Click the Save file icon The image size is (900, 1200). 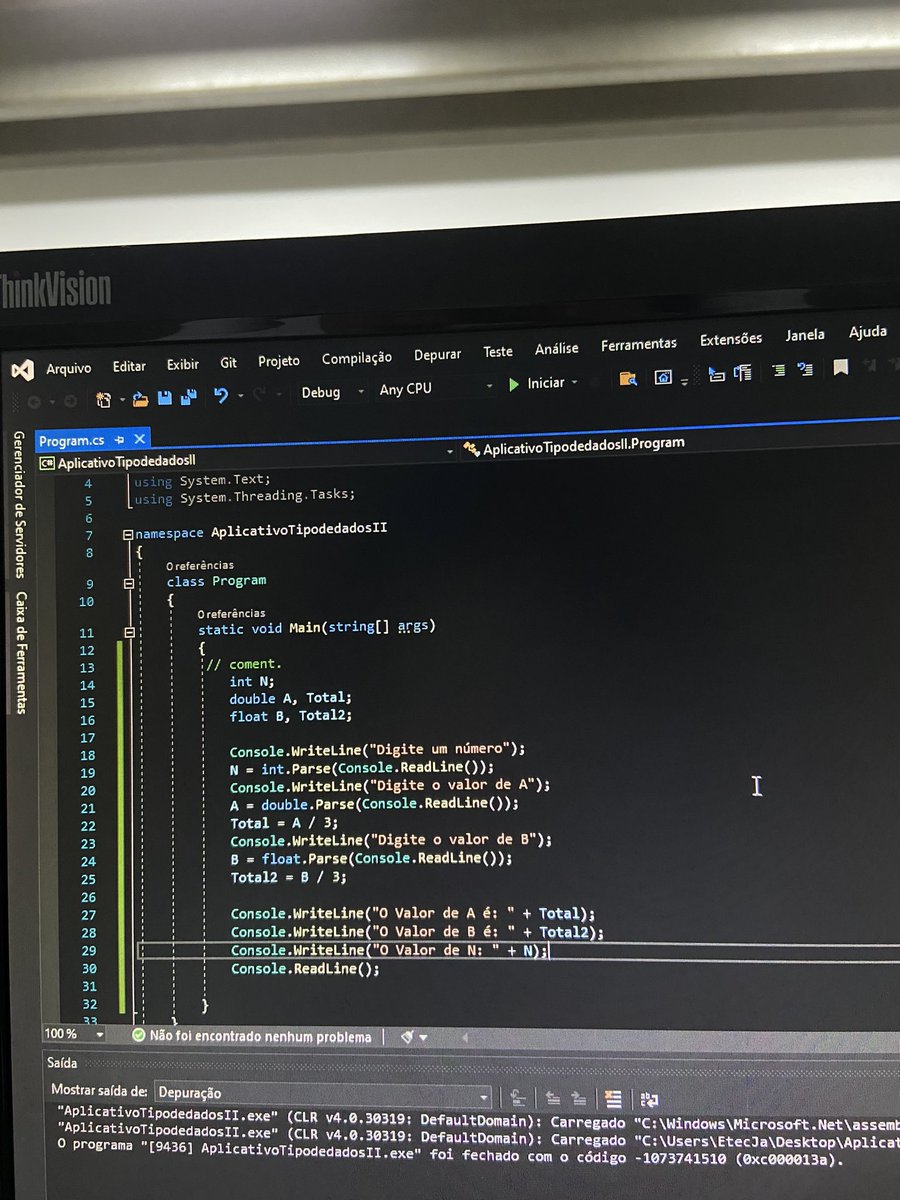[165, 397]
